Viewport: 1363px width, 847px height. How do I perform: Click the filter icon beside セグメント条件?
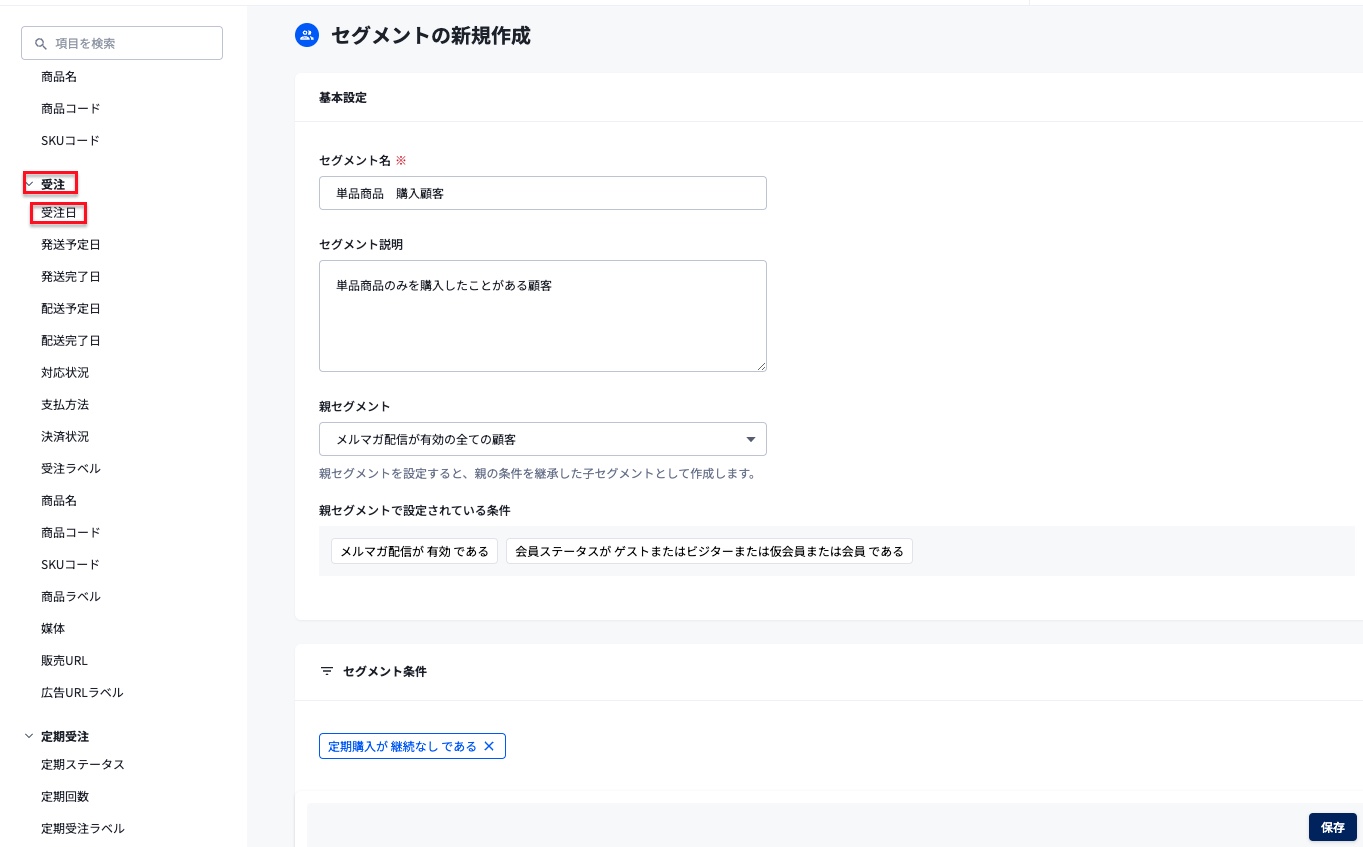(x=326, y=672)
